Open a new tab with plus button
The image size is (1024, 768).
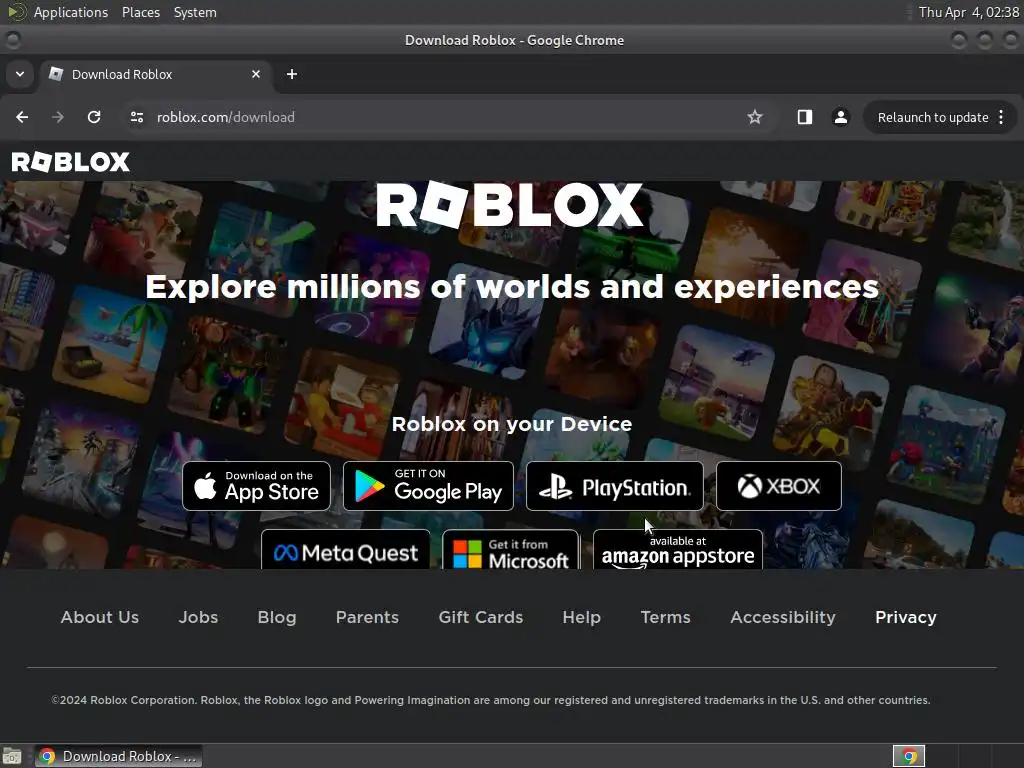coord(292,74)
